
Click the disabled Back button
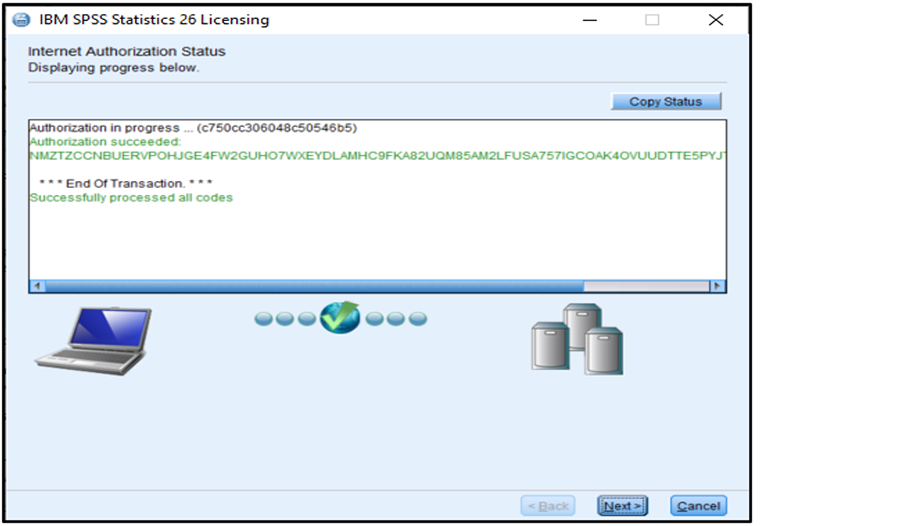pyautogui.click(x=548, y=506)
